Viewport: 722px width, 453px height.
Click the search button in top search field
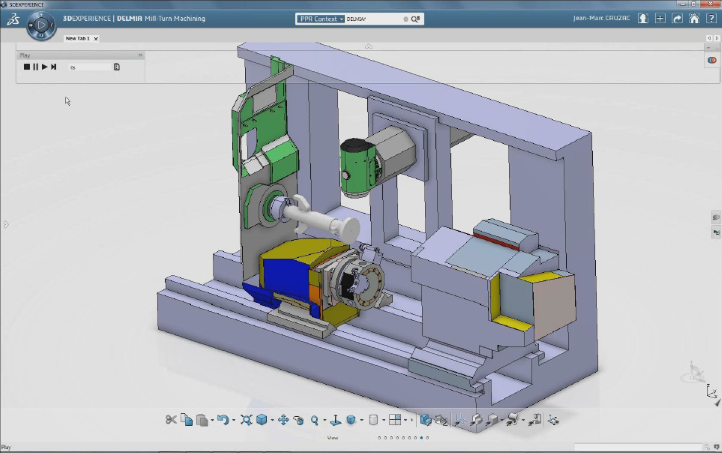click(x=414, y=18)
